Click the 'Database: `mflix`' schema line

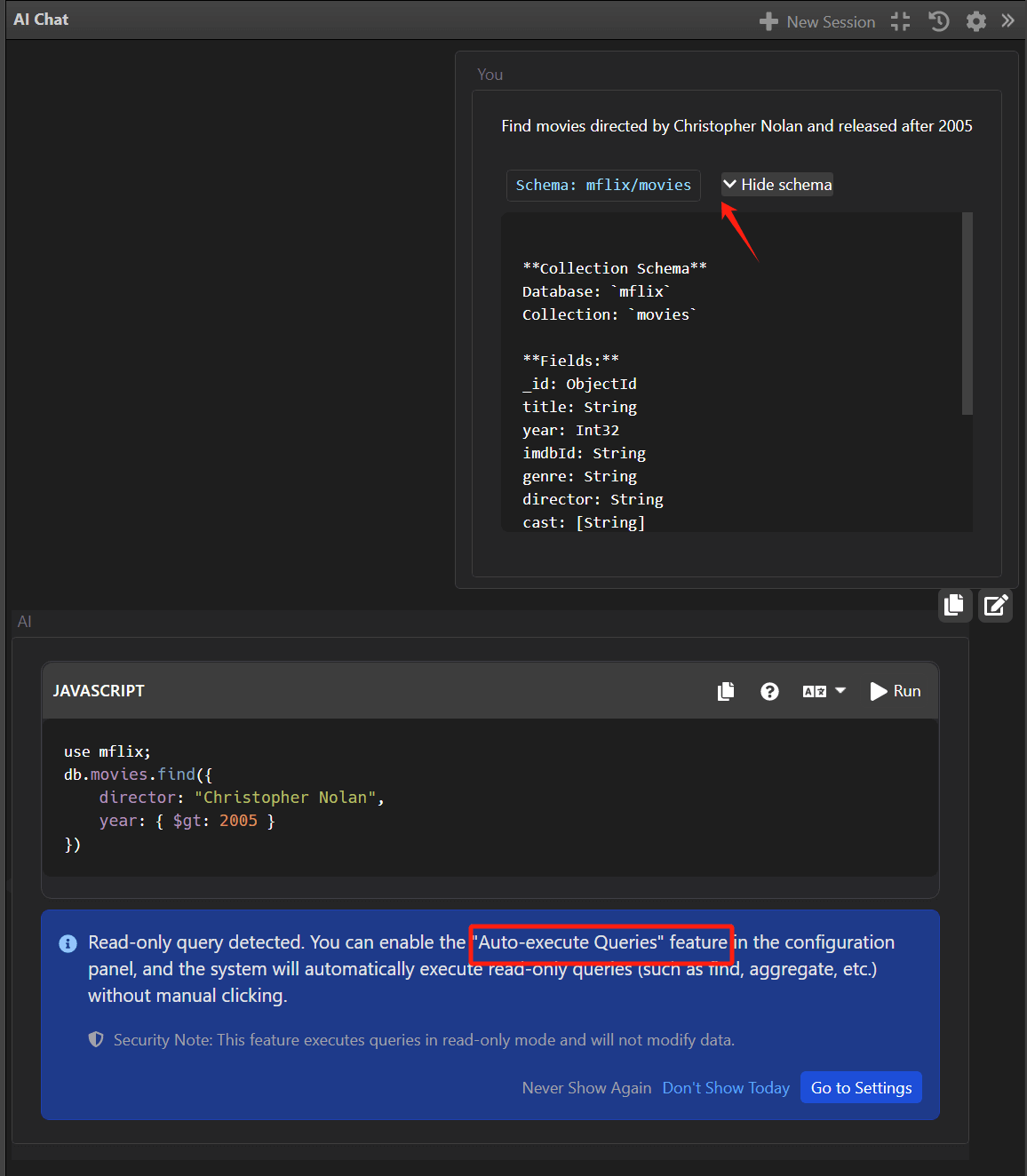pyautogui.click(x=596, y=291)
